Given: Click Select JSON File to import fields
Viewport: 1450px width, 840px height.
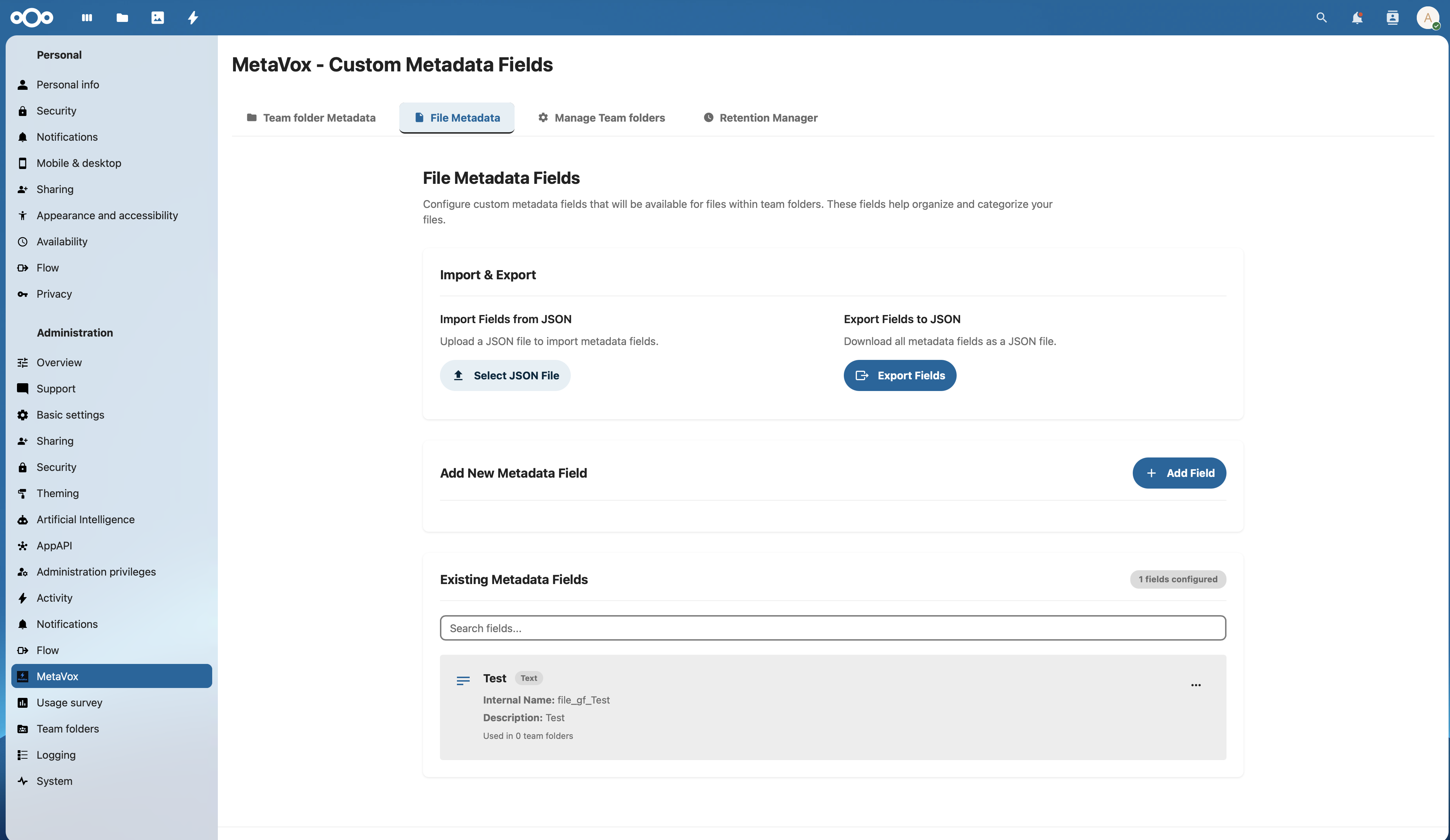Looking at the screenshot, I should [x=505, y=375].
